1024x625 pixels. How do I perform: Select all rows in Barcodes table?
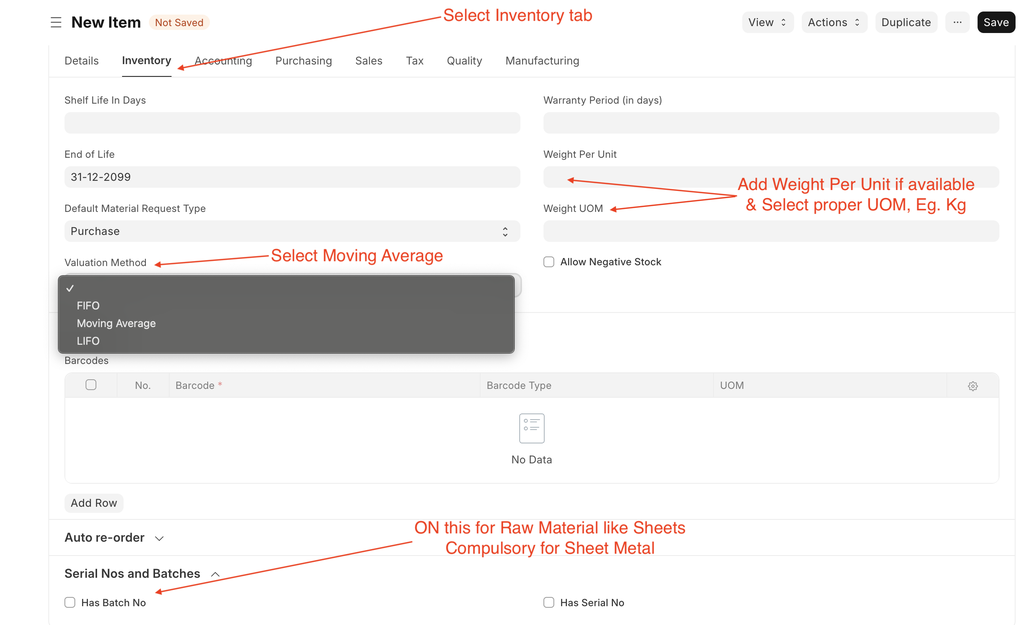pos(91,385)
